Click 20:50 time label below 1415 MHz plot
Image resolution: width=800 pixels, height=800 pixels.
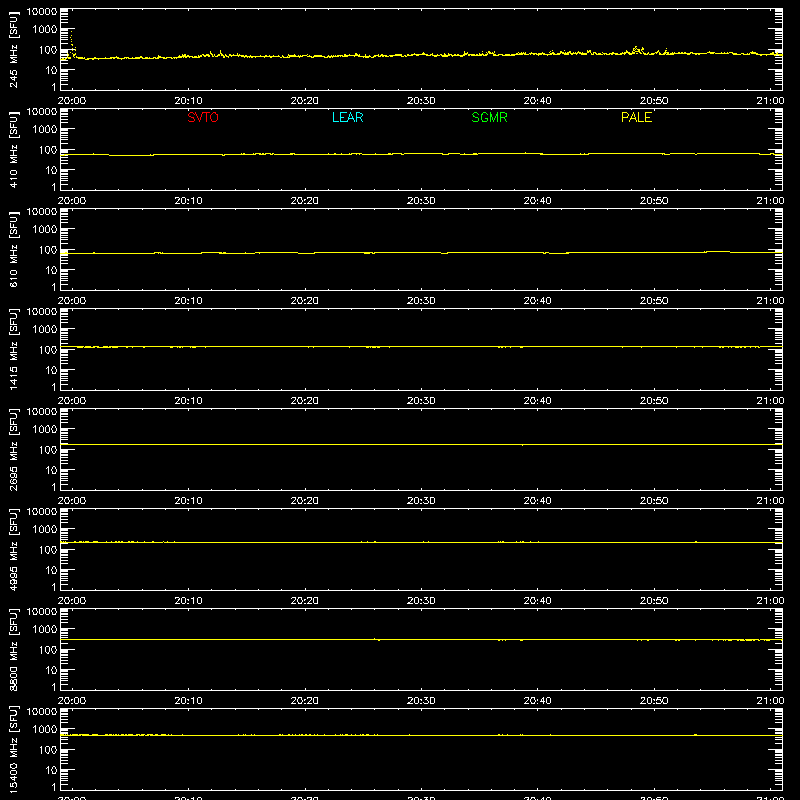click(654, 401)
